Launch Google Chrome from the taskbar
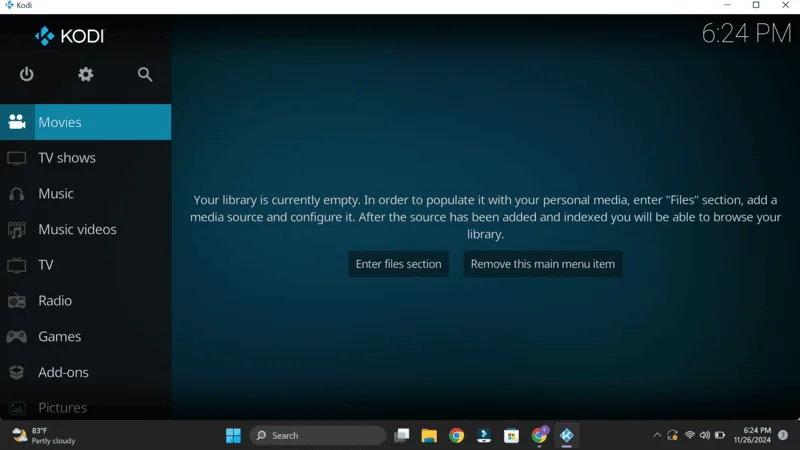The image size is (800, 450). [x=457, y=435]
